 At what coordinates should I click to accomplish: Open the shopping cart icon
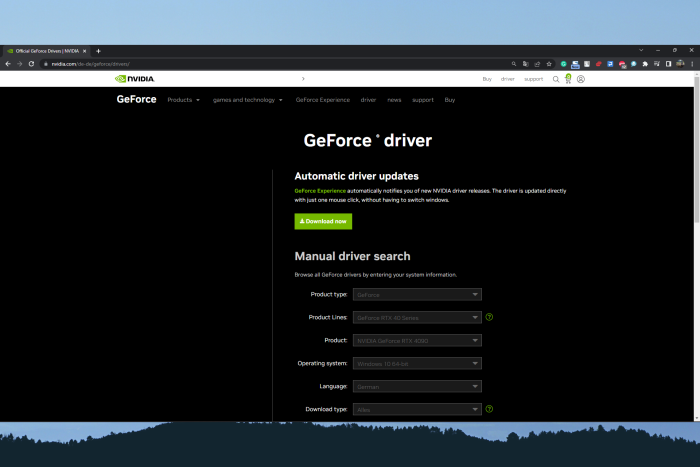[x=568, y=79]
